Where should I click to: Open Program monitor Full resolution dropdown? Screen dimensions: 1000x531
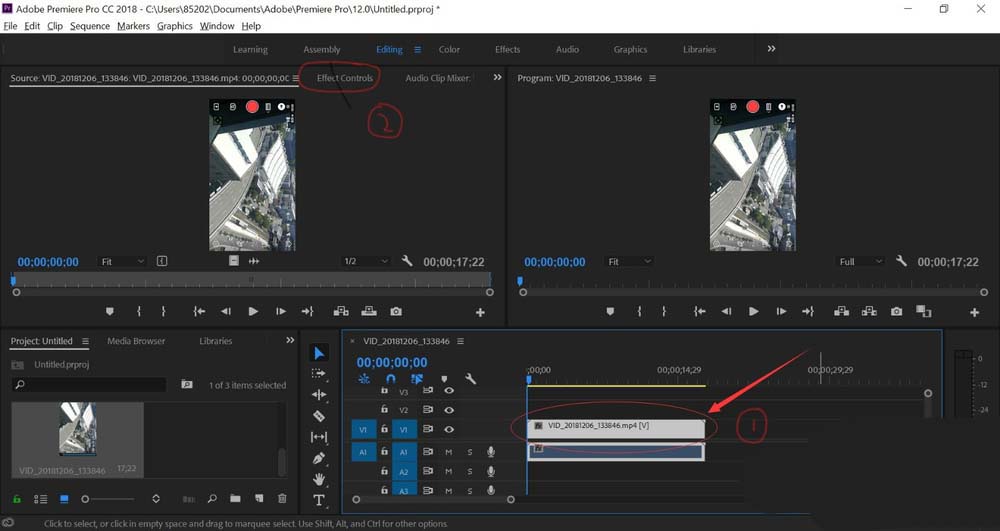(x=860, y=262)
